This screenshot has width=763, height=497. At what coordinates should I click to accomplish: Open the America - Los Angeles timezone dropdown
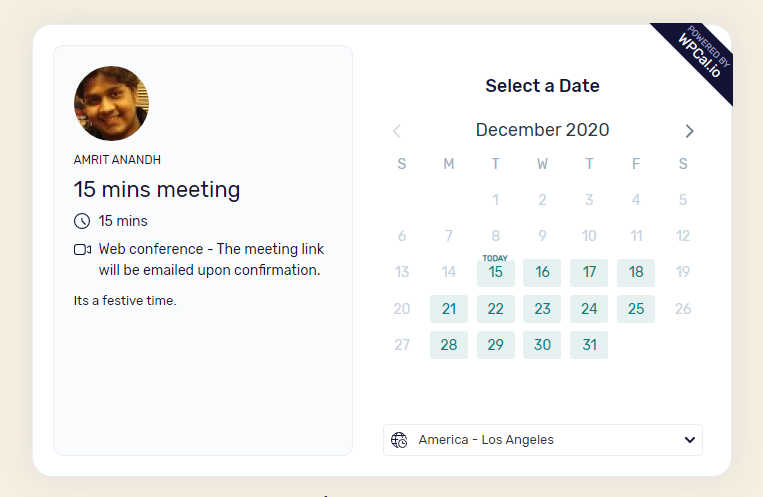point(543,440)
